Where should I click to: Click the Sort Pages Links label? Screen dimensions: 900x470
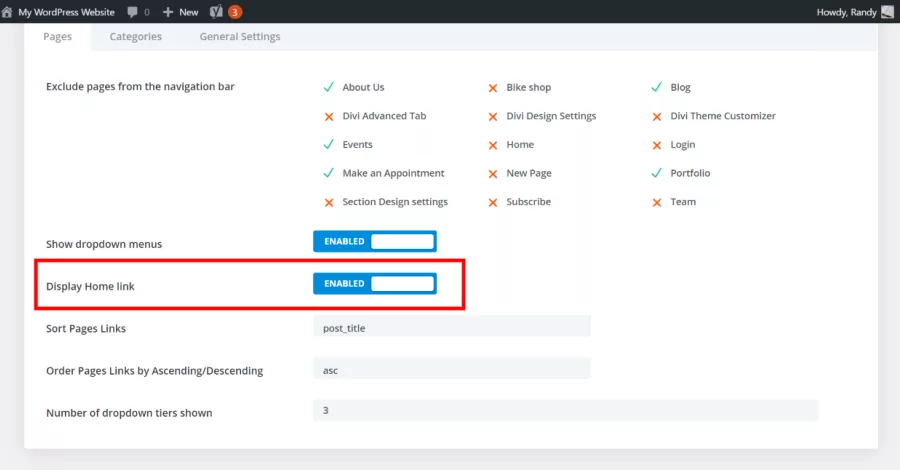pyautogui.click(x=86, y=329)
